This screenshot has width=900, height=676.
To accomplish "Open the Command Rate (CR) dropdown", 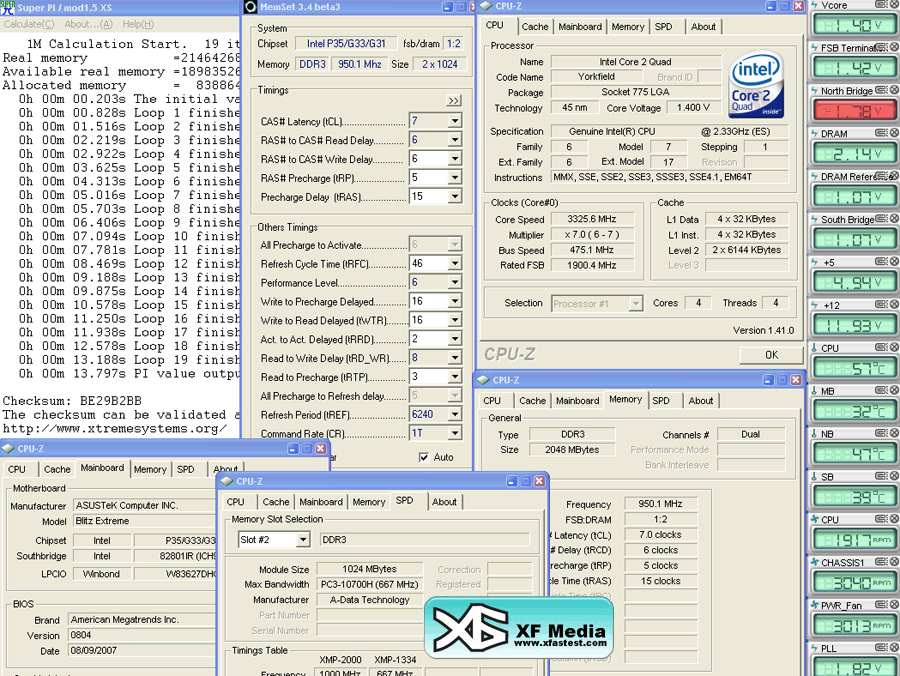I will pyautogui.click(x=455, y=433).
